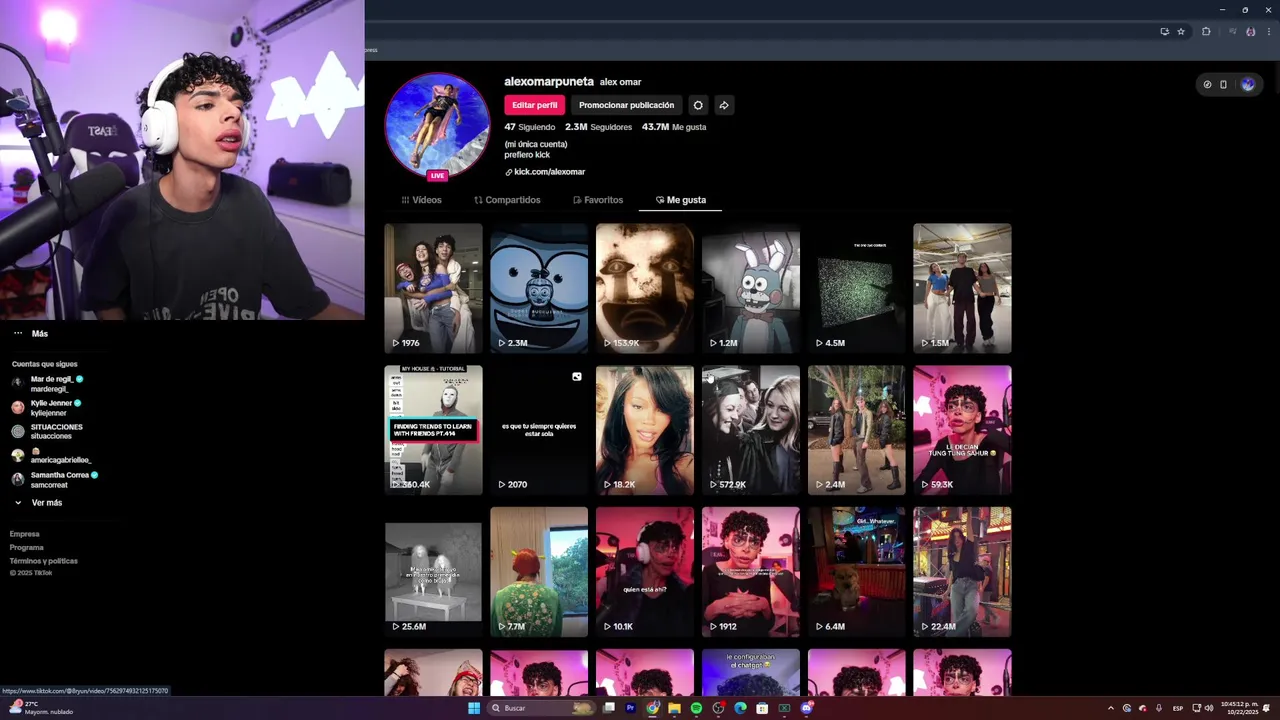This screenshot has height=720, width=1280.
Task: Open Samantha Correa's avatar in sidebar
Action: coord(18,479)
